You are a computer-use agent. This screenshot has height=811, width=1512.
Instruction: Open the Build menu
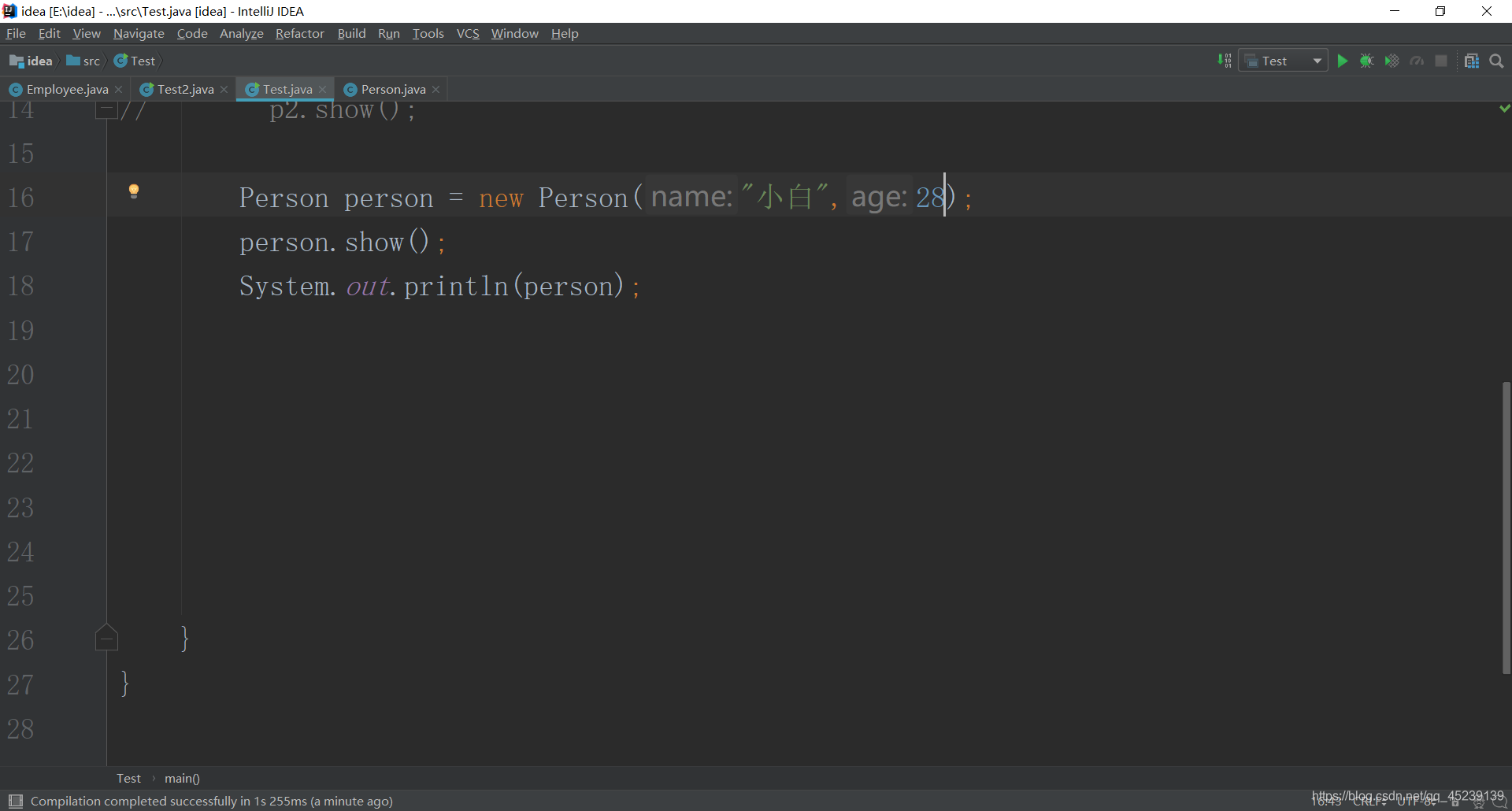click(351, 33)
